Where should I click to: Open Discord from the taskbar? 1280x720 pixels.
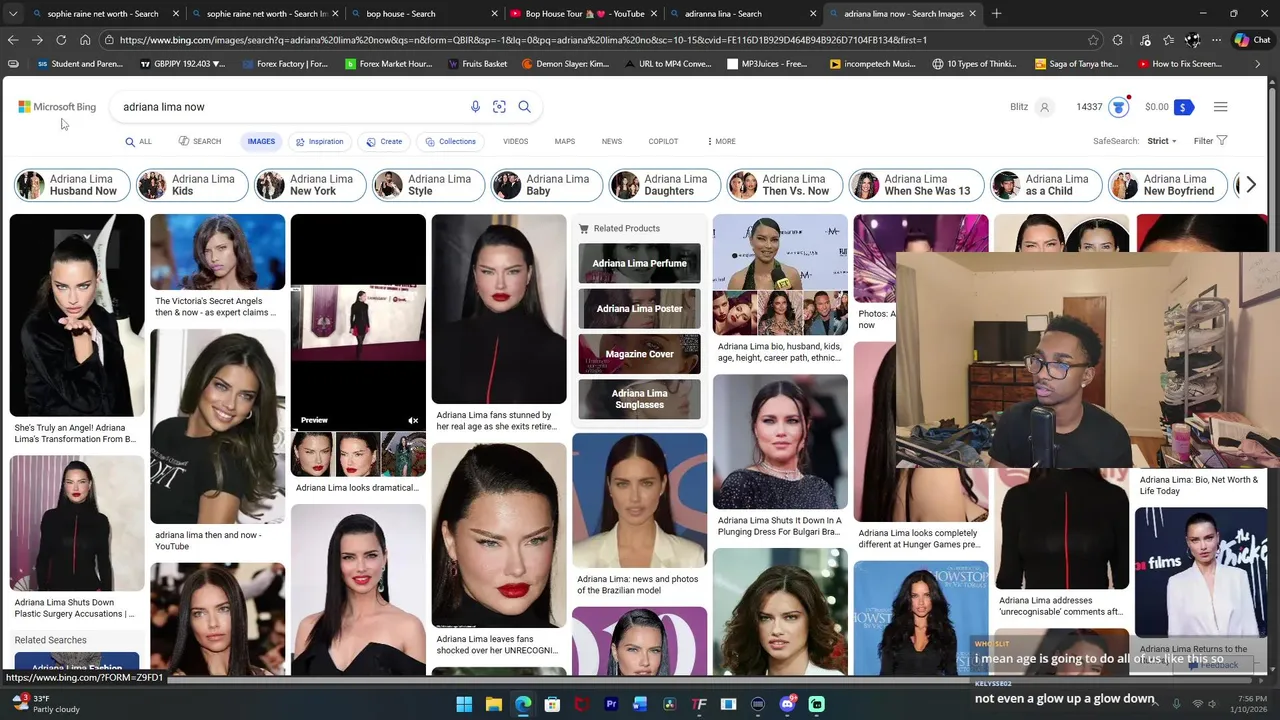click(x=787, y=704)
